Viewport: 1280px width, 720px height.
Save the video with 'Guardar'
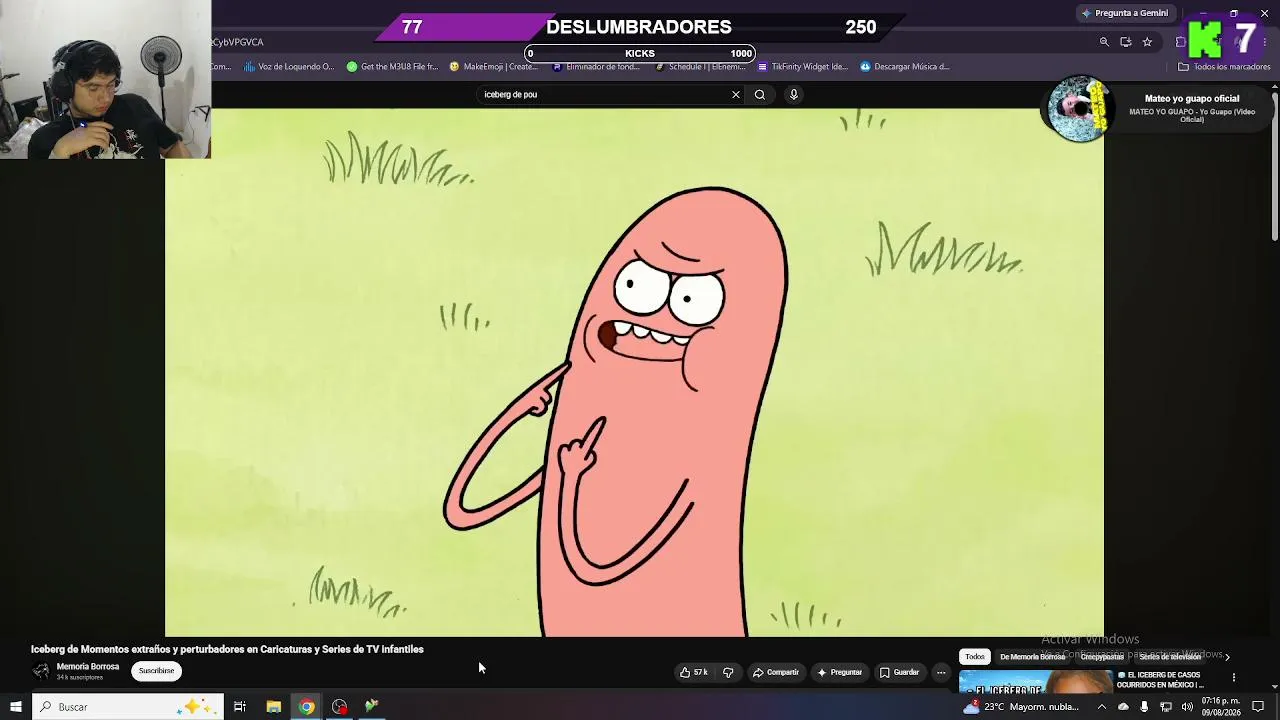click(x=899, y=672)
